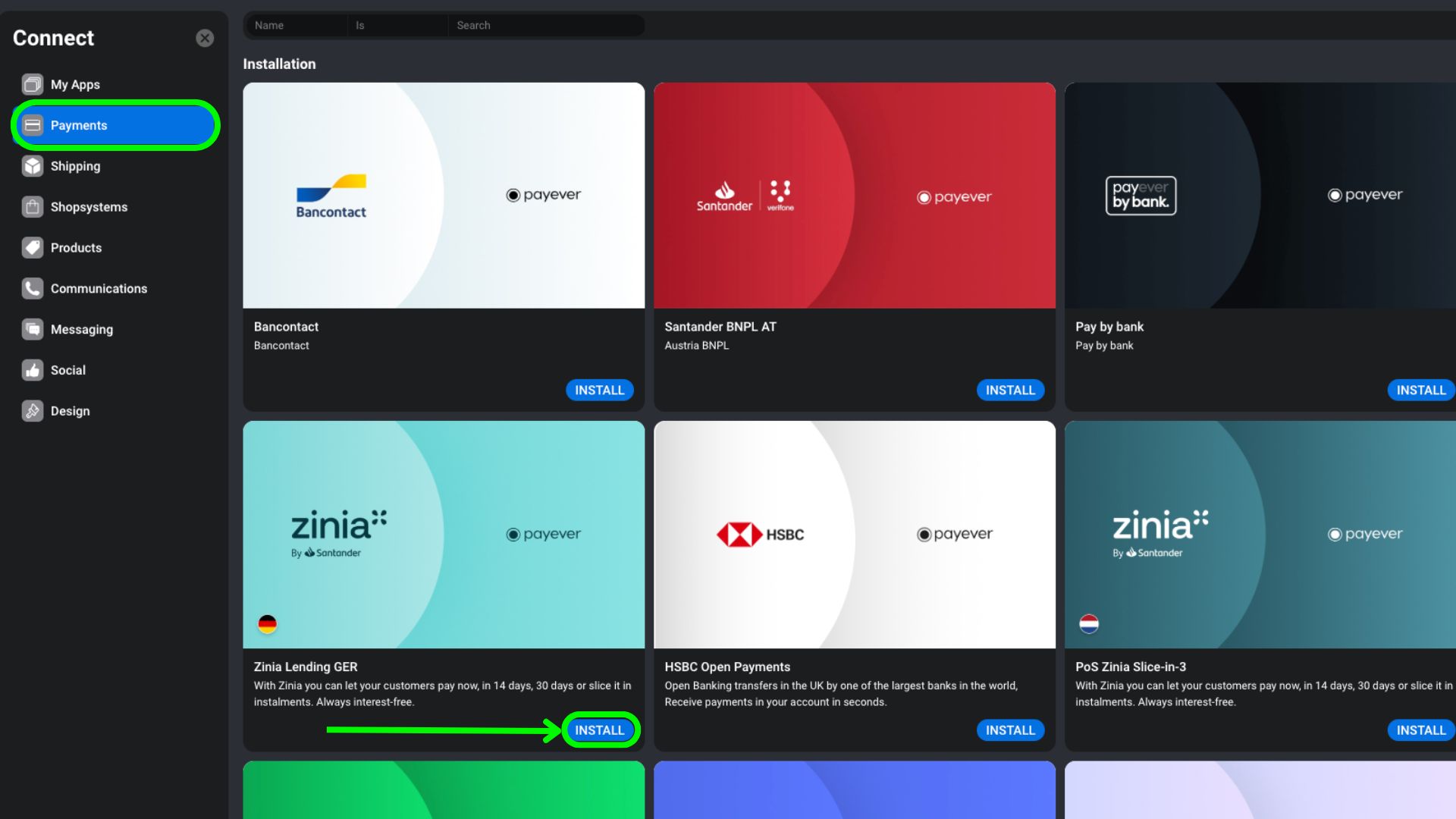
Task: Click the Products tag icon
Action: tap(33, 247)
